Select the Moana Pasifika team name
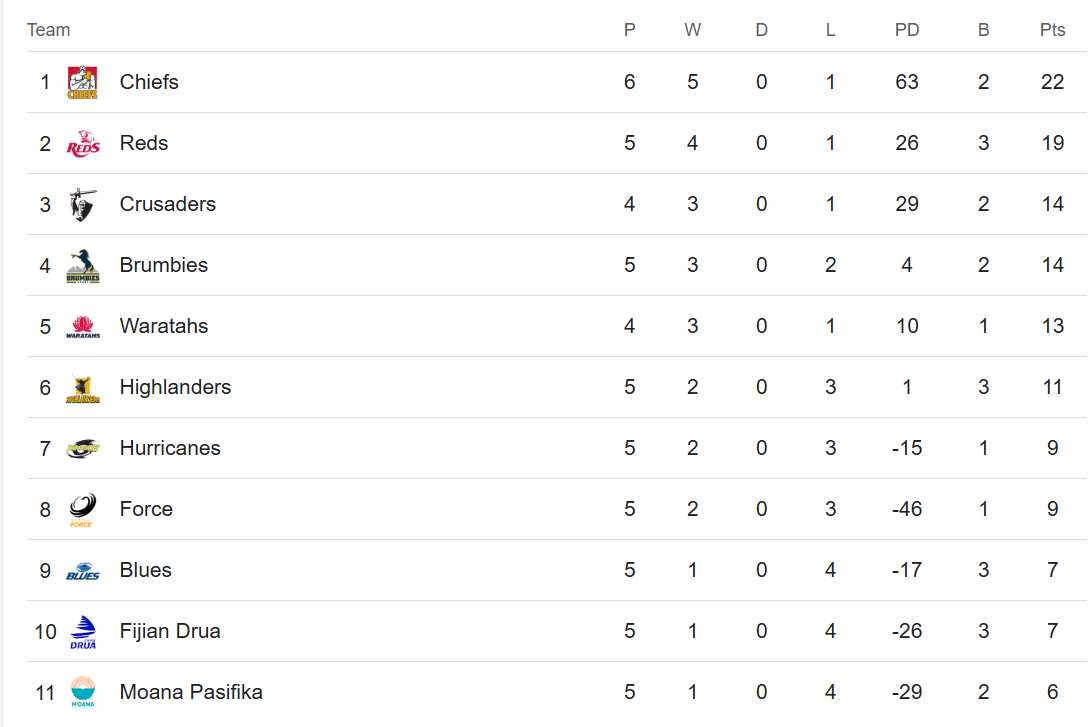Screen dimensions: 1089x727 click(191, 692)
